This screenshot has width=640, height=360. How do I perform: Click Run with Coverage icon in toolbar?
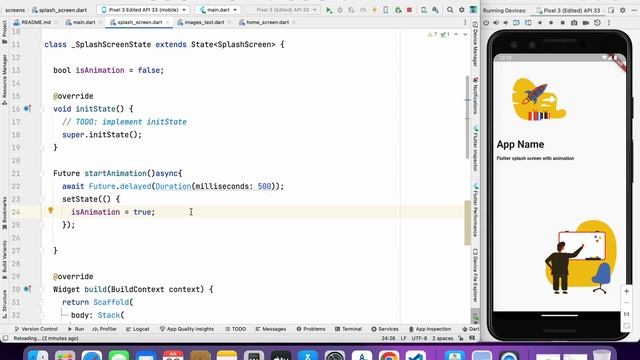click(x=351, y=10)
